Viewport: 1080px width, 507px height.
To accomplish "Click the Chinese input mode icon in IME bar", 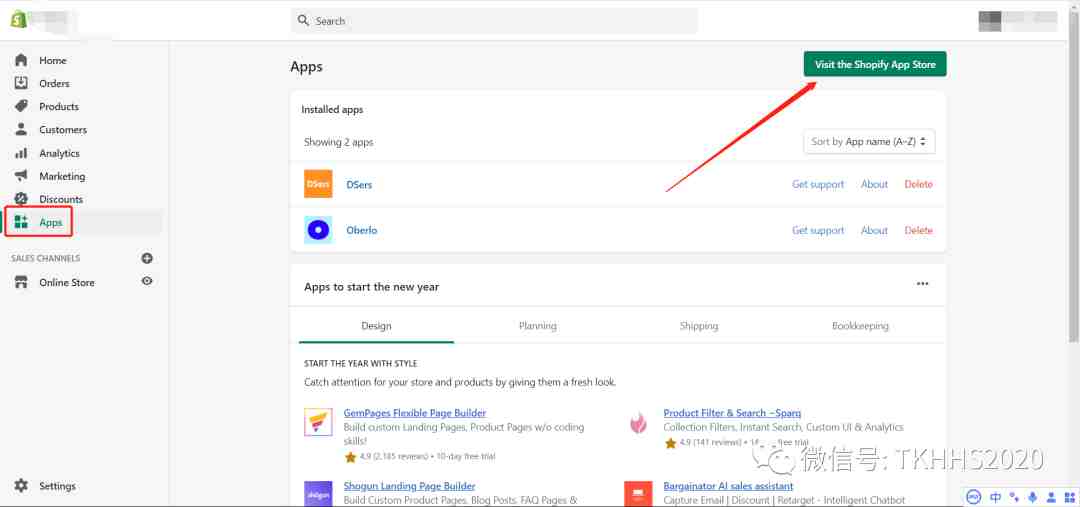I will tap(995, 497).
